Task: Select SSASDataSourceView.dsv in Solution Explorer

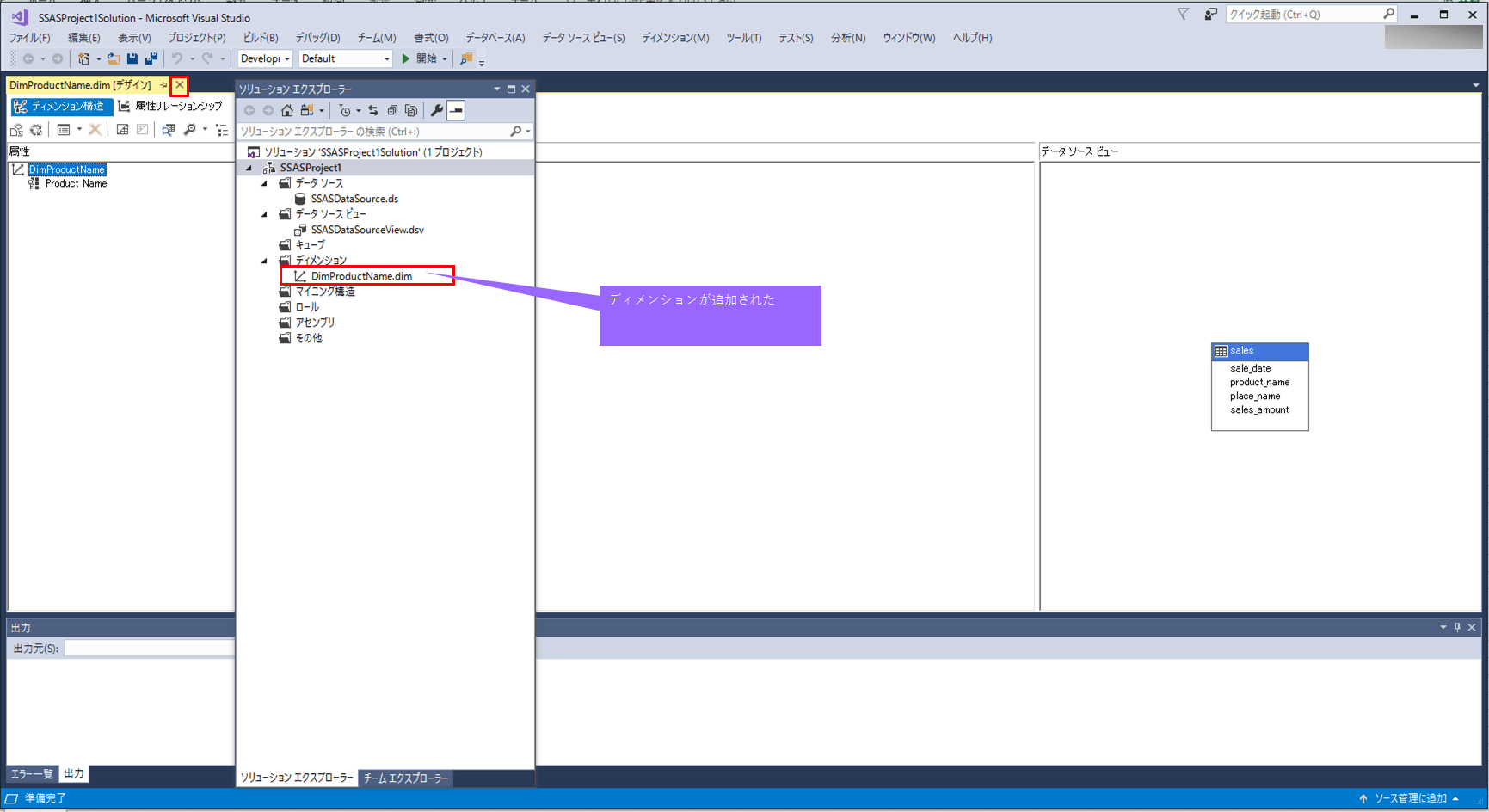Action: [359, 230]
